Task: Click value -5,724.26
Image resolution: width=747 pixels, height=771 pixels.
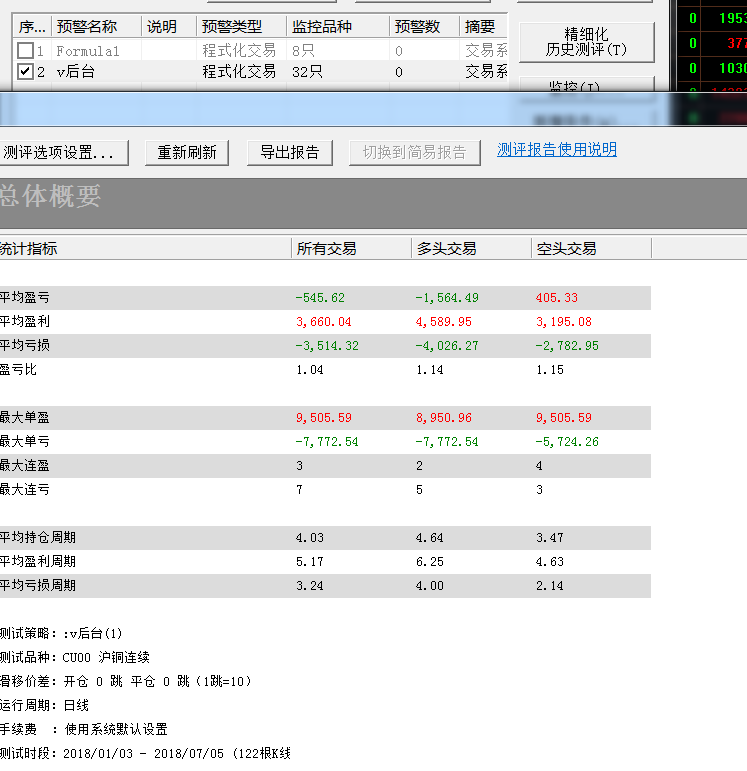Action: [567, 442]
